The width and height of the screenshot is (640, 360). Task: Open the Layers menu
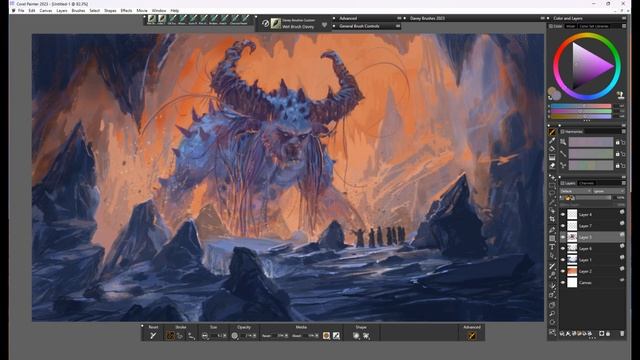(62, 11)
